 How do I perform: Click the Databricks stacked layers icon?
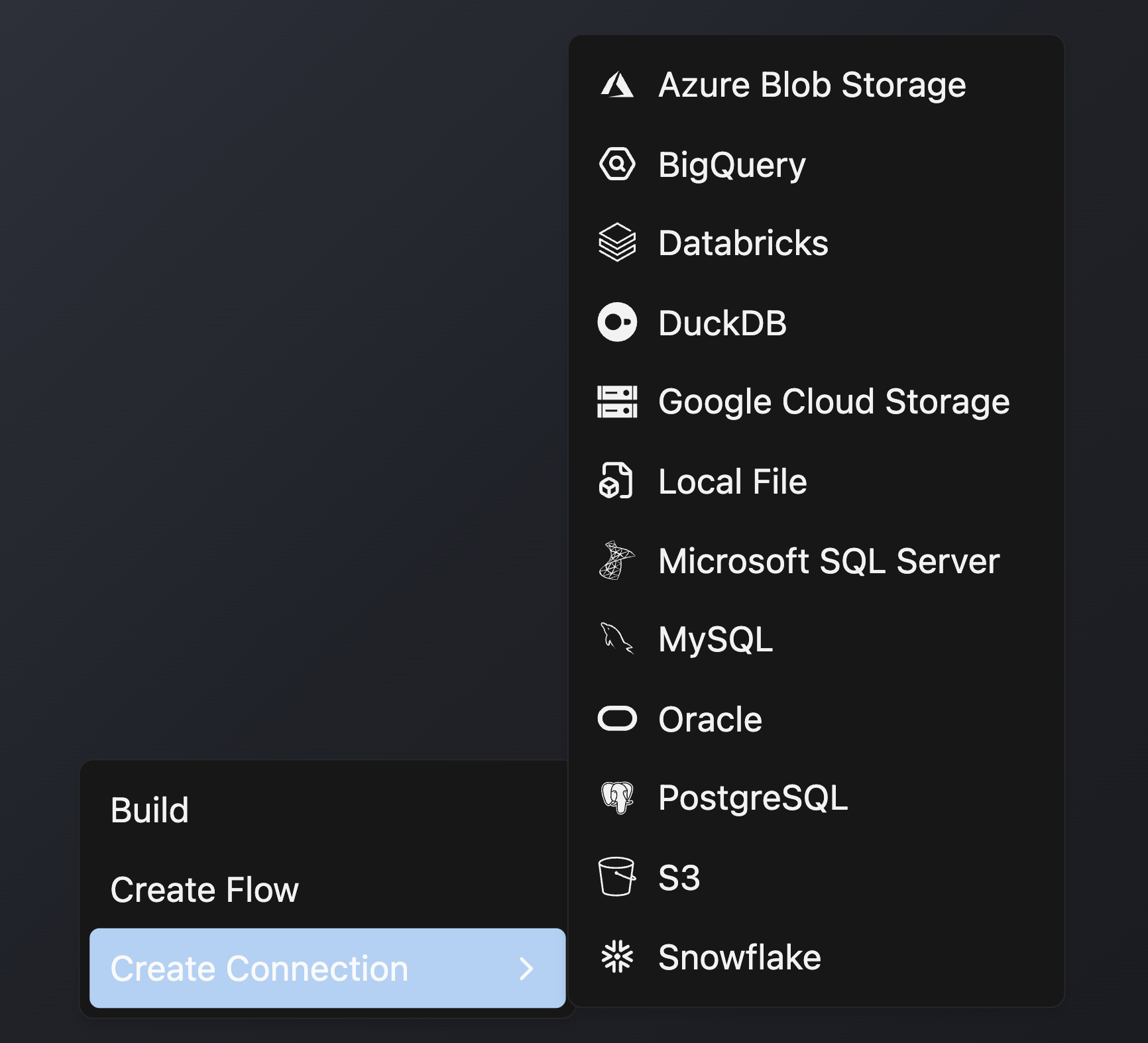click(617, 243)
